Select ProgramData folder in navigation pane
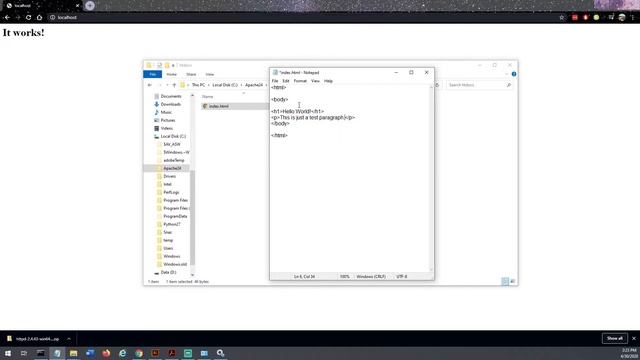The image size is (640, 360). 175,216
